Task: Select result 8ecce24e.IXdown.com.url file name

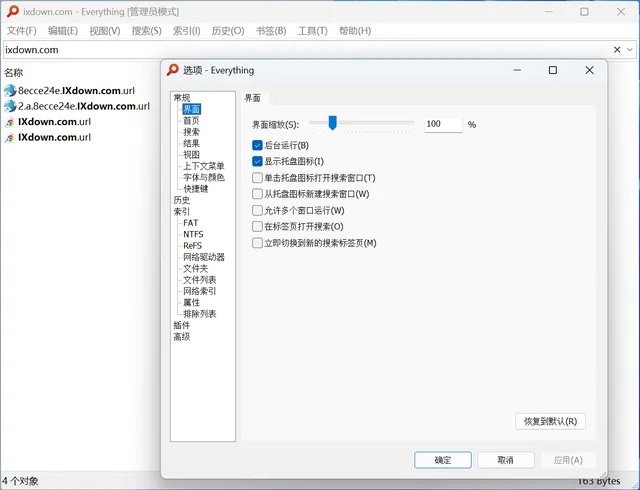Action: [x=76, y=91]
